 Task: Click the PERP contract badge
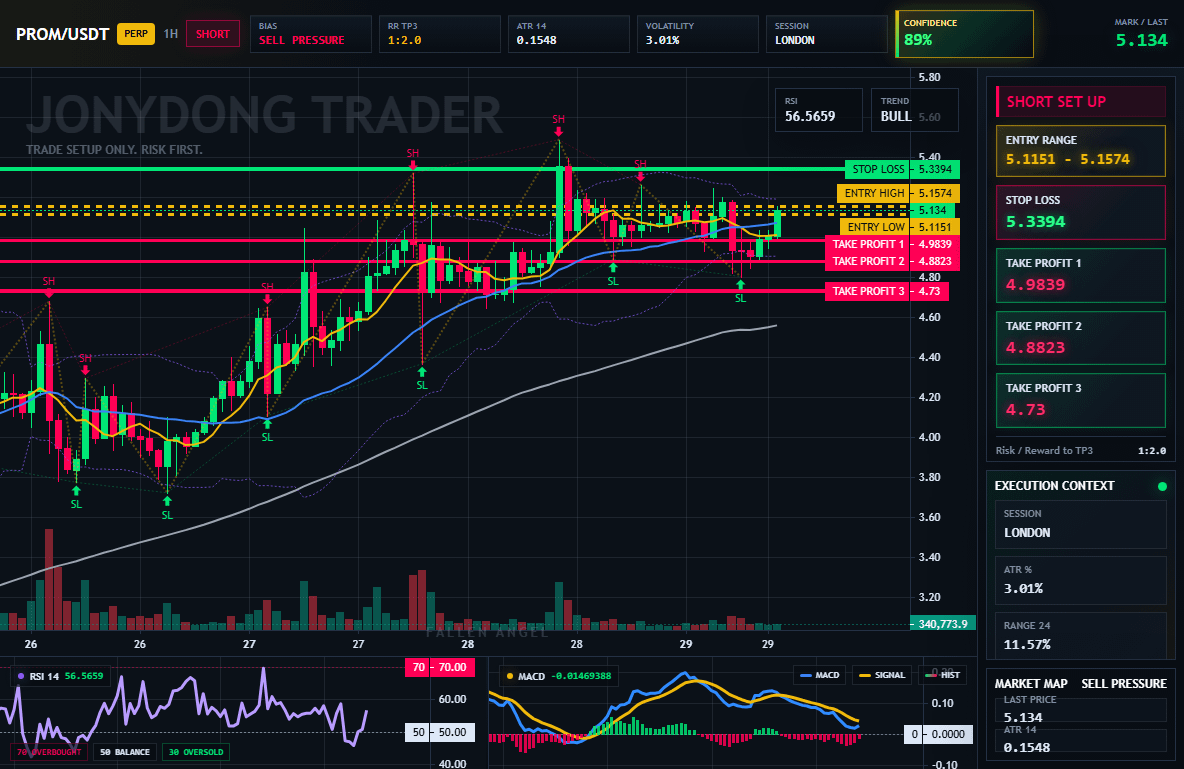[136, 34]
